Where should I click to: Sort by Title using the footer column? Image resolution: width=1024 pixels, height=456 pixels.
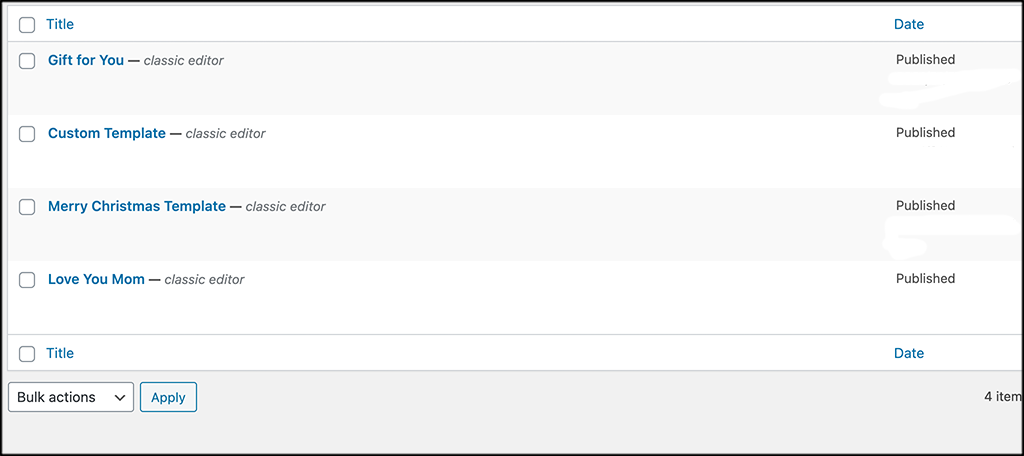click(x=60, y=353)
